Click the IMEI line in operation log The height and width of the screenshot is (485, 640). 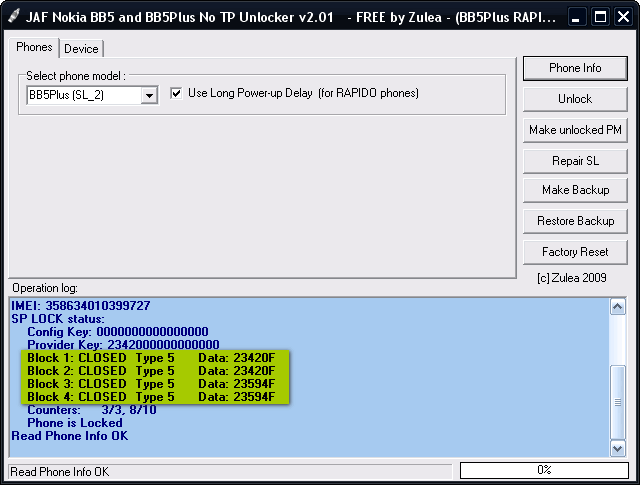[81, 305]
